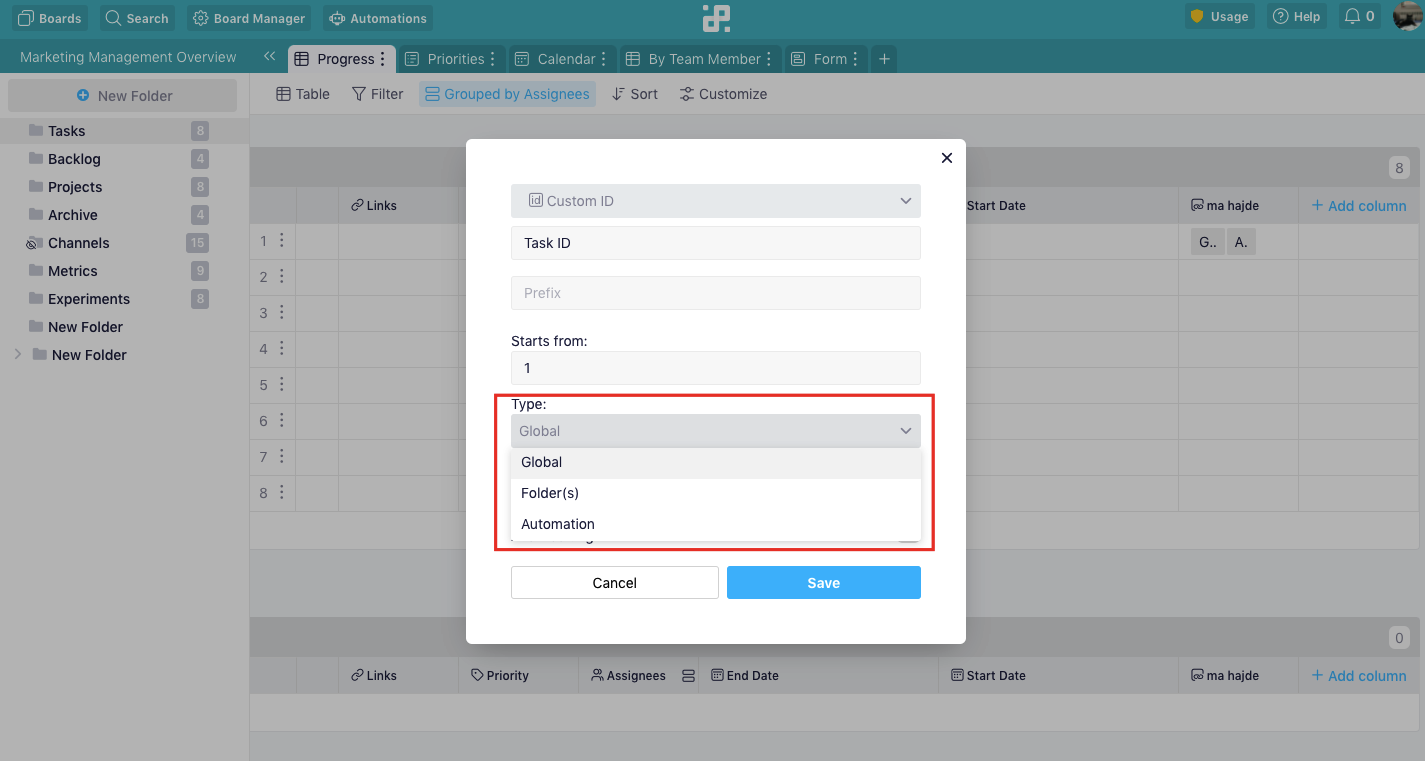Open the Sort options
Screen dimensions: 1425x761
pos(635,94)
